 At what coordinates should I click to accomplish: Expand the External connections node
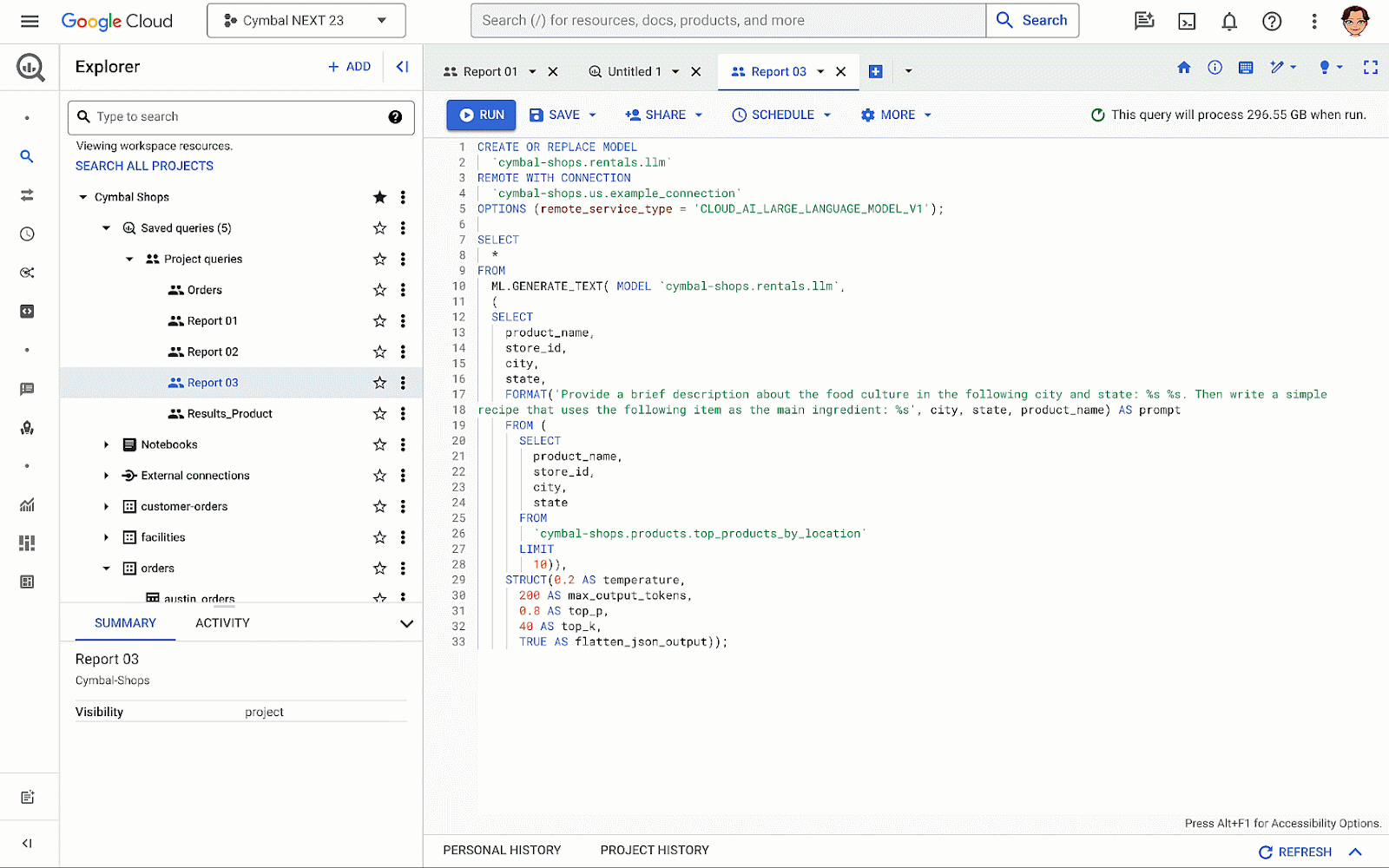[x=106, y=476]
